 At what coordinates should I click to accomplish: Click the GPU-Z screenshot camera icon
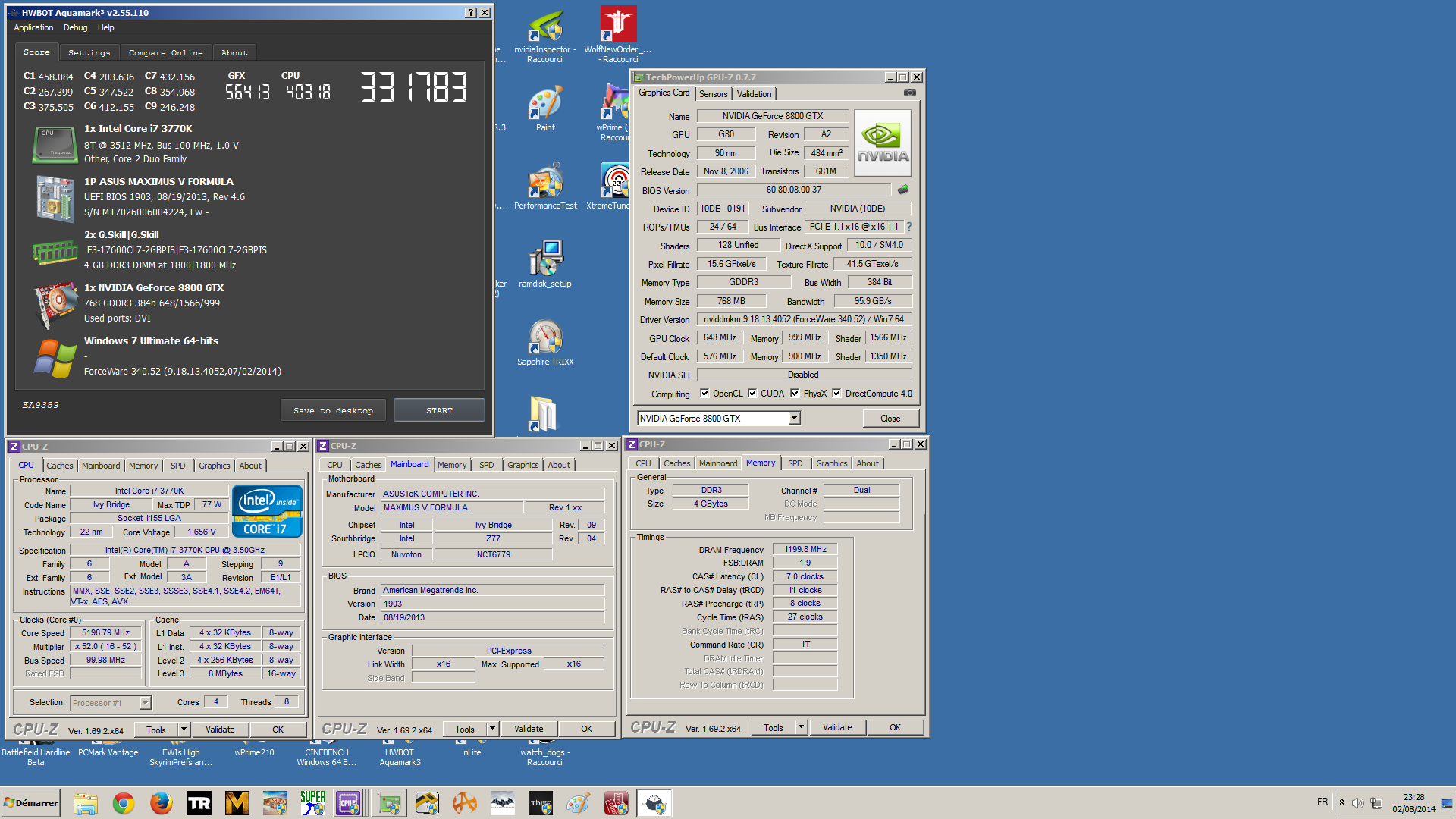click(x=910, y=93)
